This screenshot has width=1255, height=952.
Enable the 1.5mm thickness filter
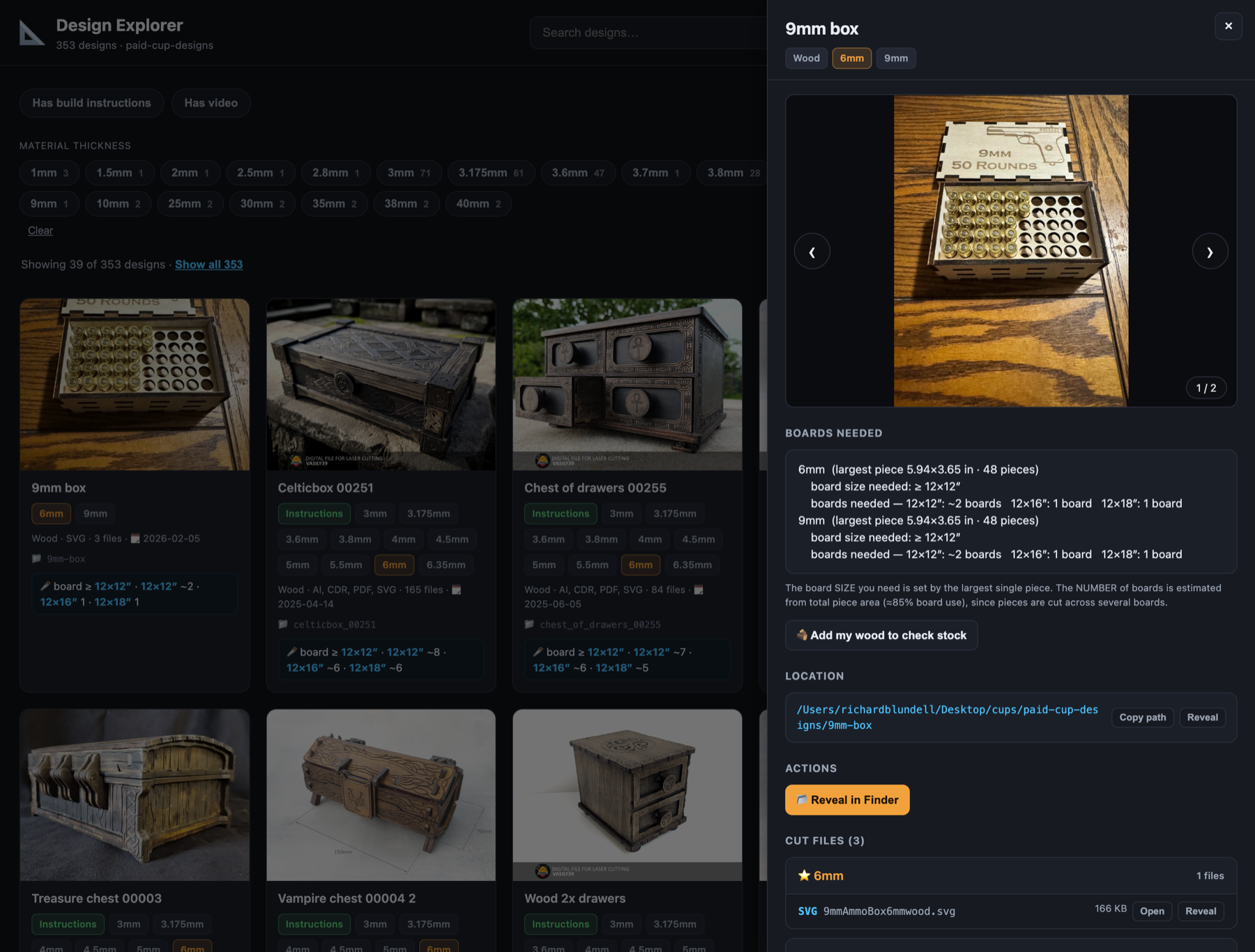119,172
